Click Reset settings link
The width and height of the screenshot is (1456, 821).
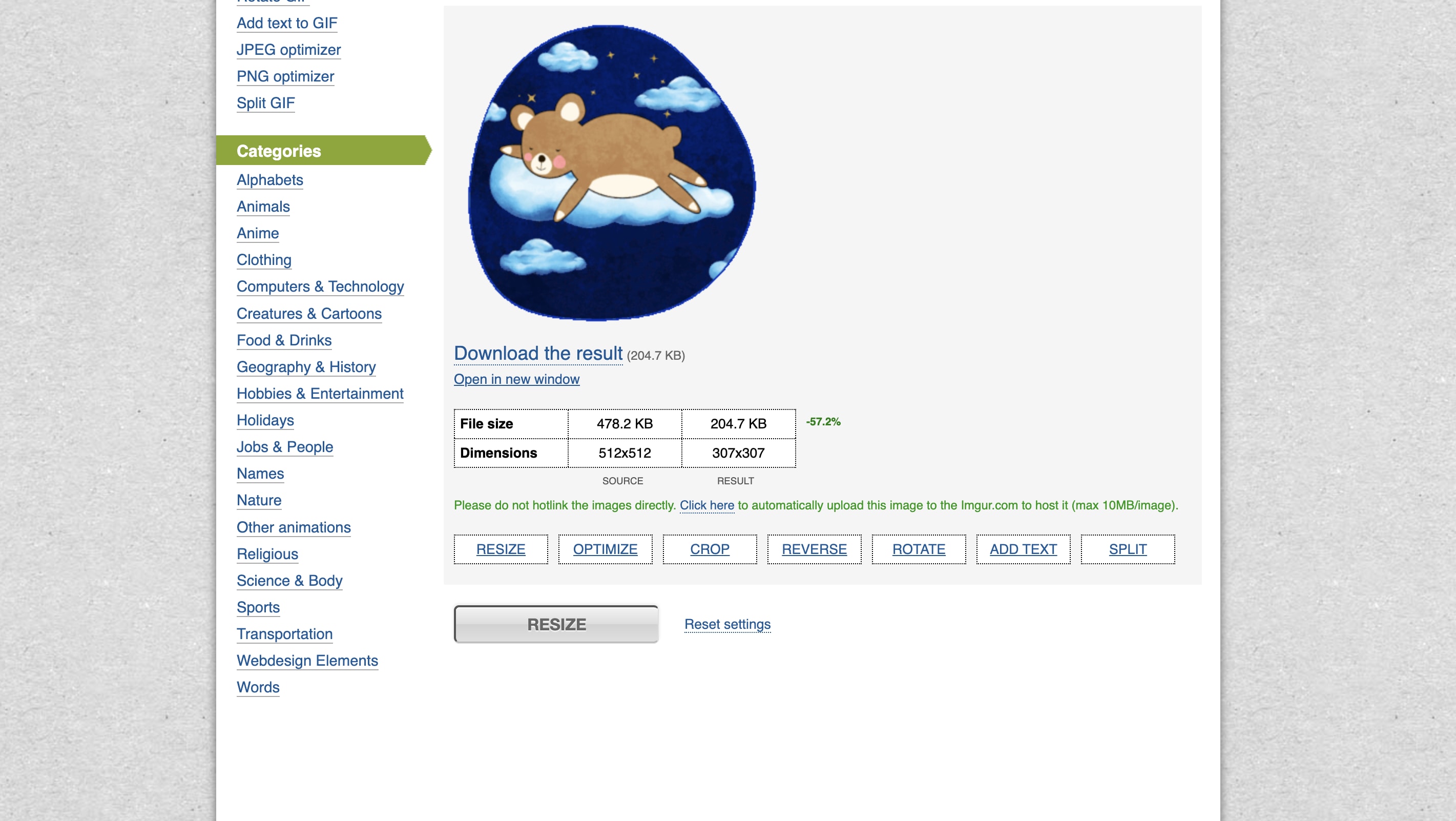[x=727, y=624]
